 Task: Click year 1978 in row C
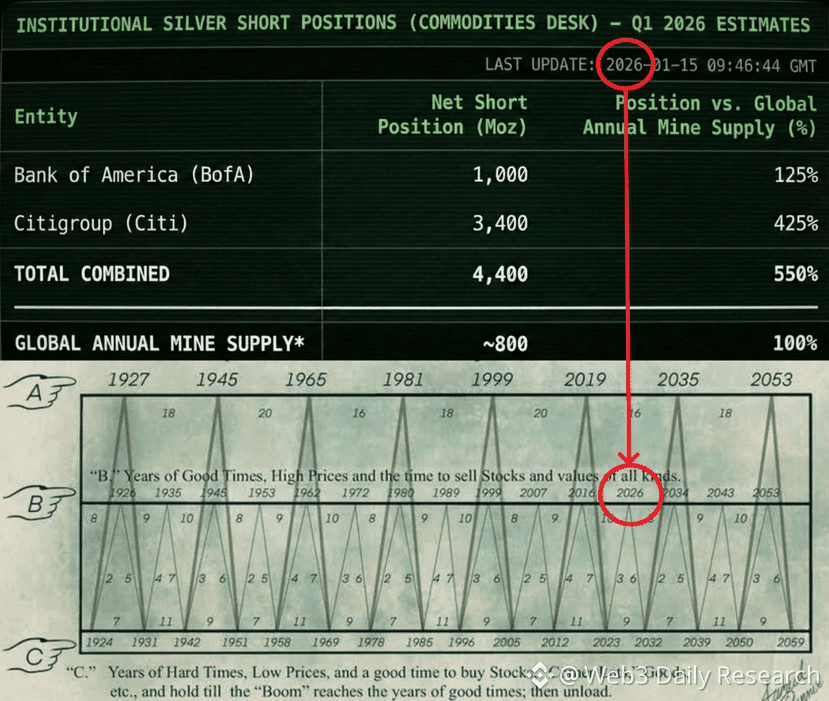371,642
